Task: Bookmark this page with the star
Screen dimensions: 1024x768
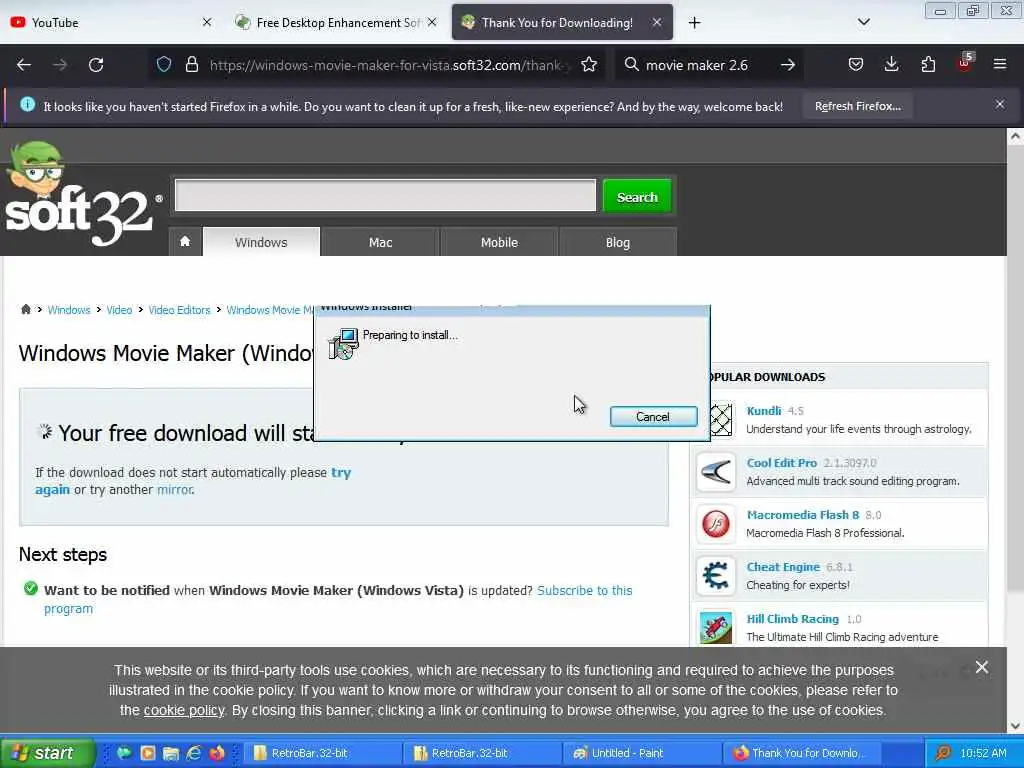Action: (x=589, y=64)
